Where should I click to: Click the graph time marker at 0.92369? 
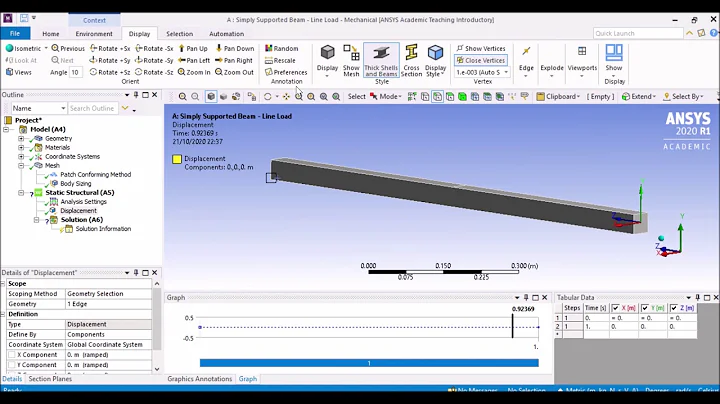[512, 325]
